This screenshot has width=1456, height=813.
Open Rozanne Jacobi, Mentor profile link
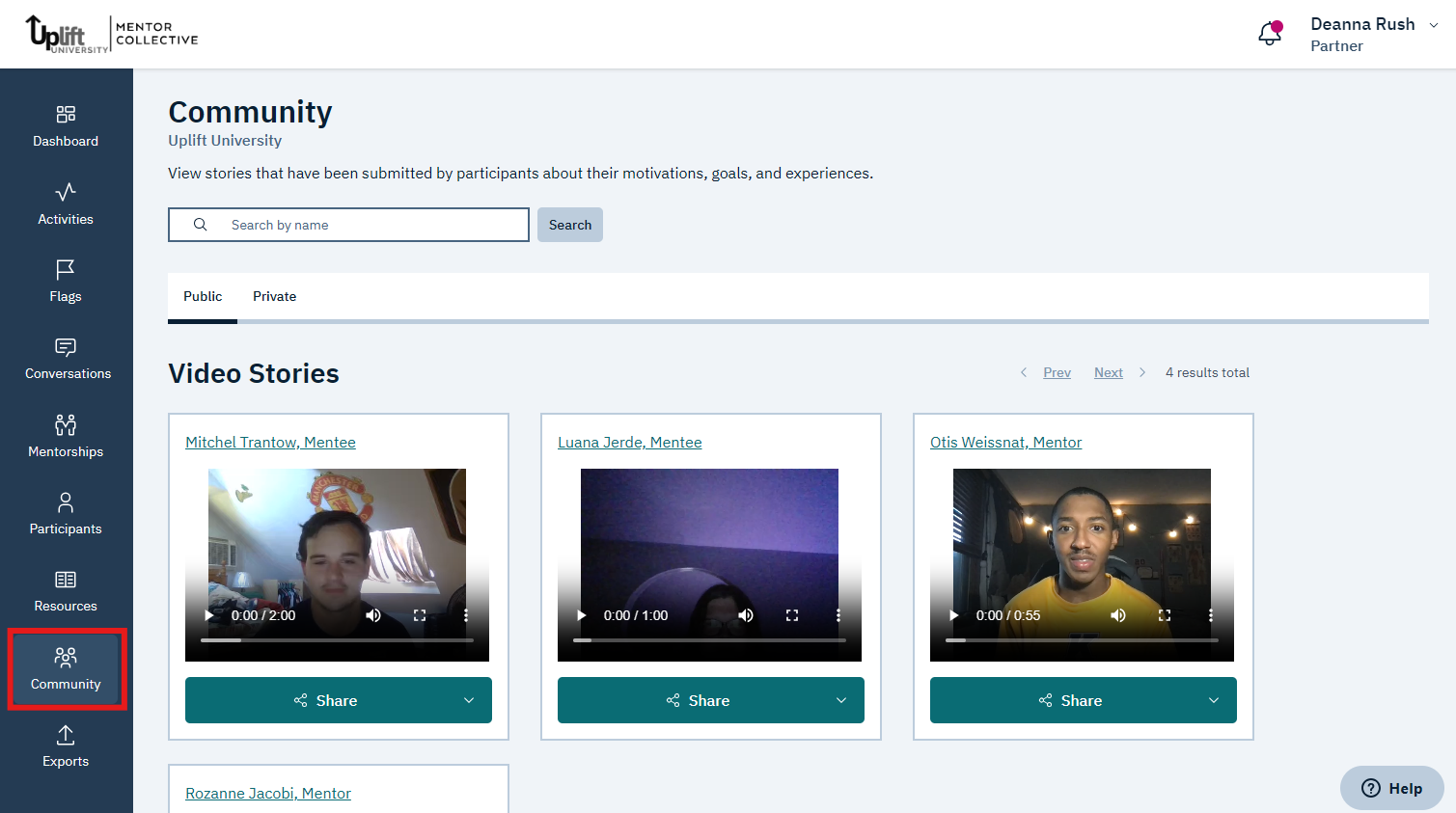tap(268, 793)
